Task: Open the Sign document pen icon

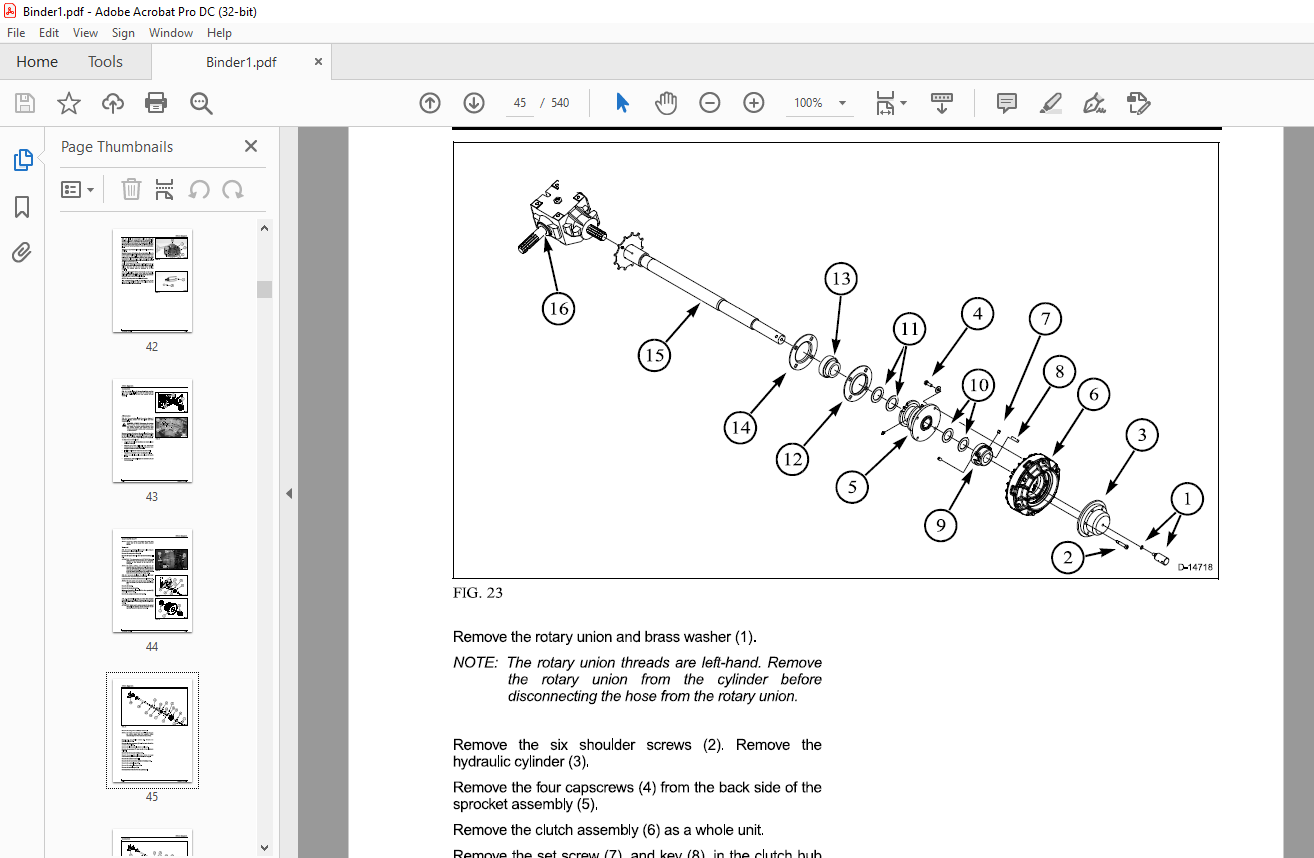Action: tap(1094, 103)
